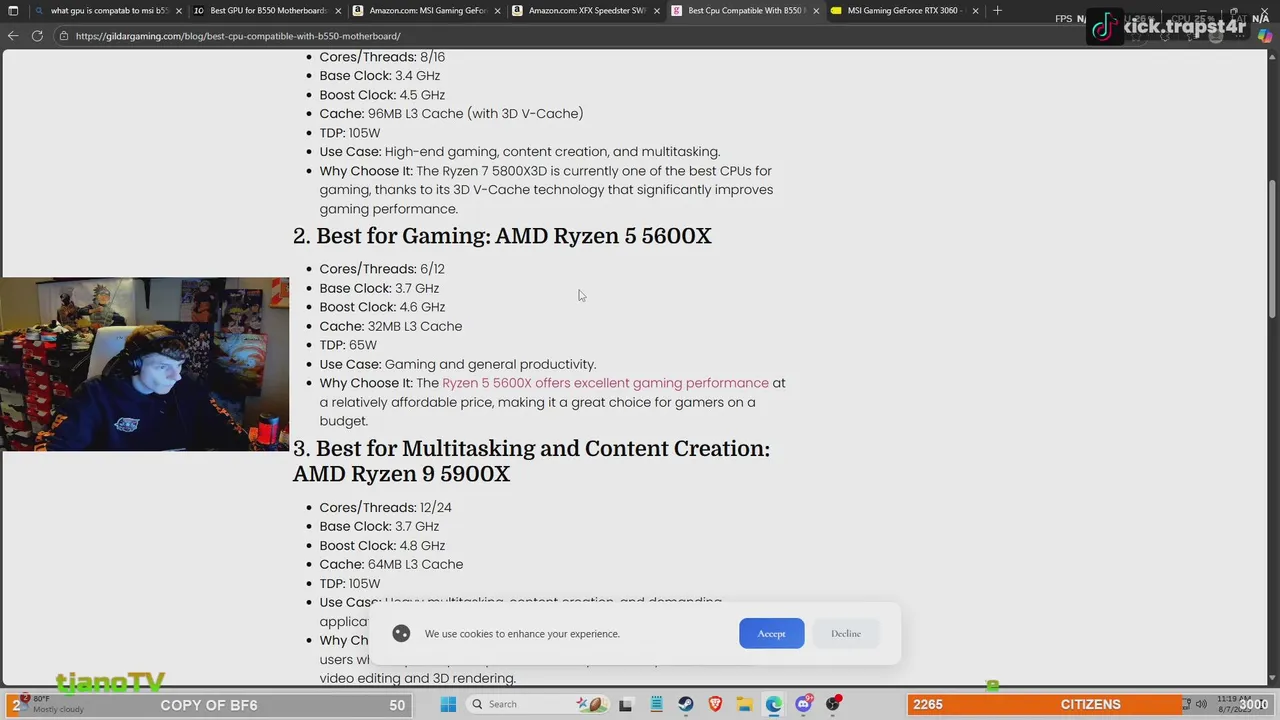Viewport: 1280px width, 720px height.
Task: Click the 'Boost Clock: 4.5 GHz' line
Action: pos(382,95)
